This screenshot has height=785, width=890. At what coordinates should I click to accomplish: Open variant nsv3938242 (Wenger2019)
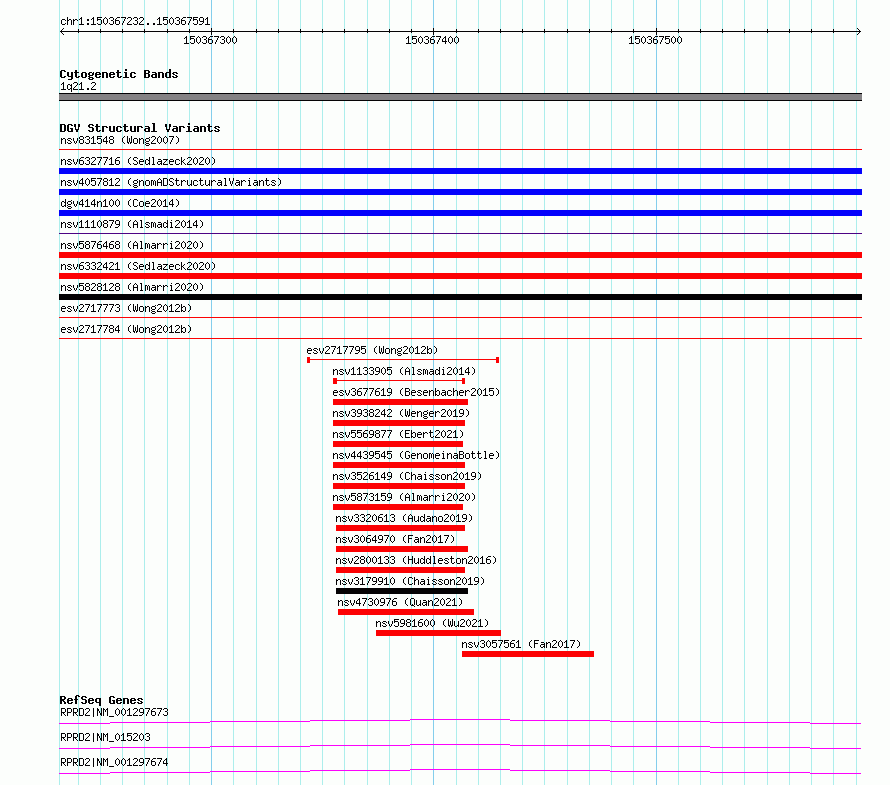click(401, 413)
